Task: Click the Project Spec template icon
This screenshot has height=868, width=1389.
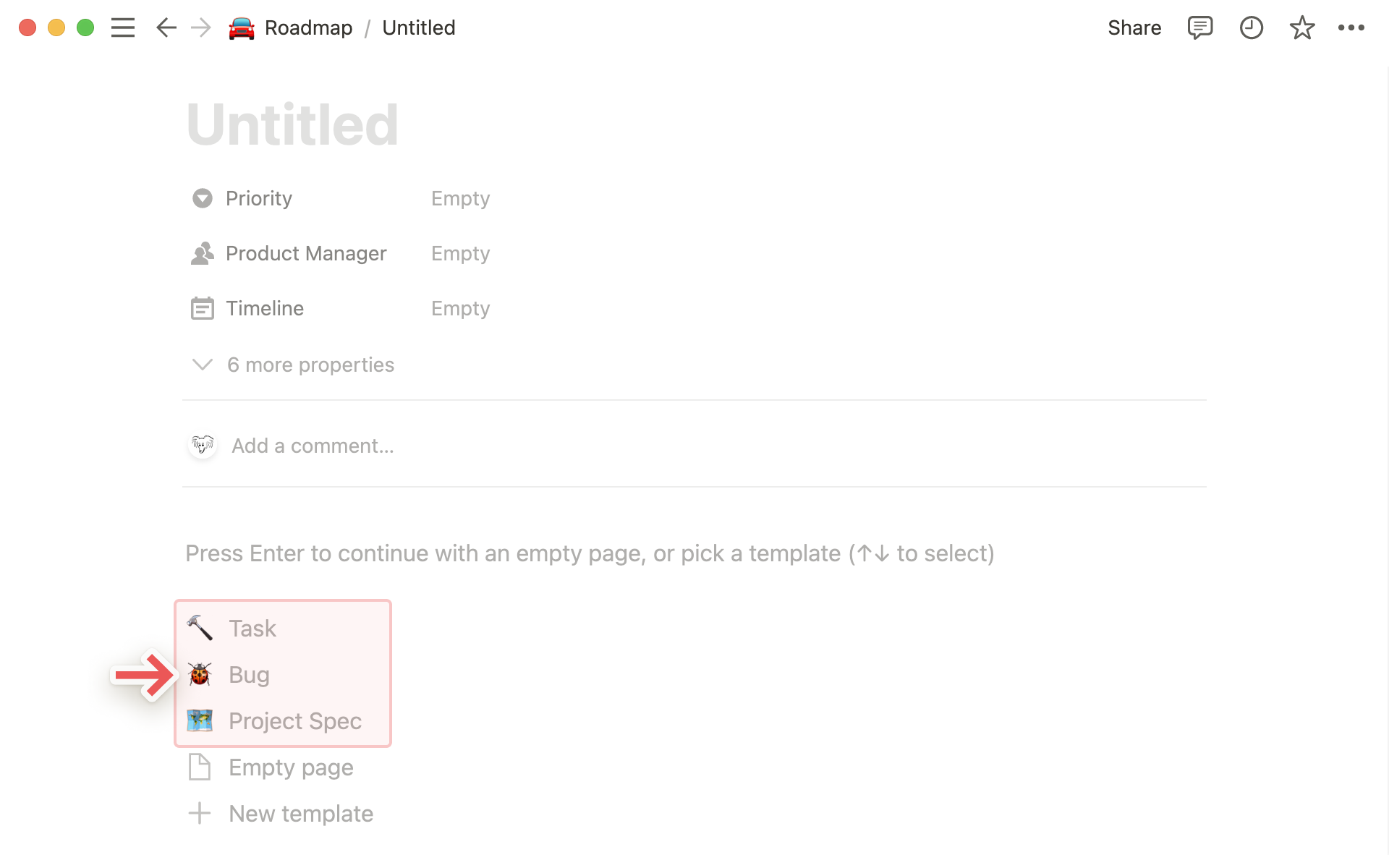Action: pyautogui.click(x=200, y=719)
